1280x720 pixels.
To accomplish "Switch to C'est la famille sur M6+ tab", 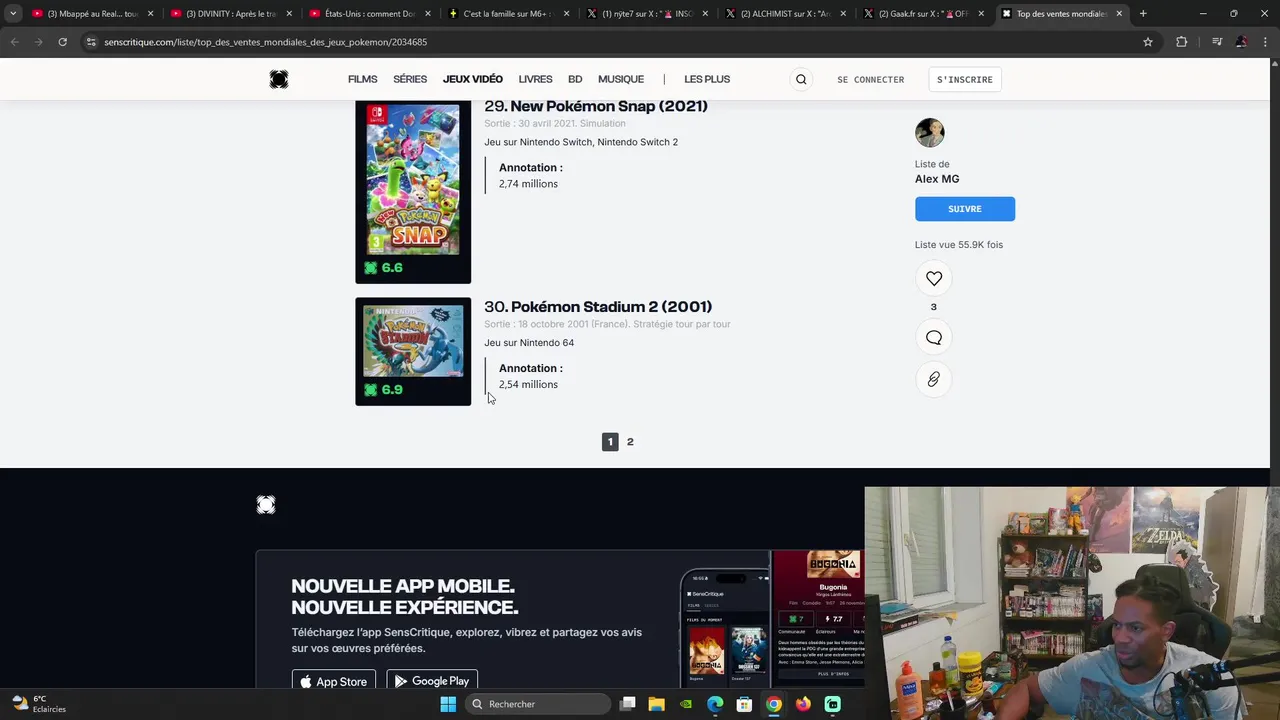I will pyautogui.click(x=507, y=14).
